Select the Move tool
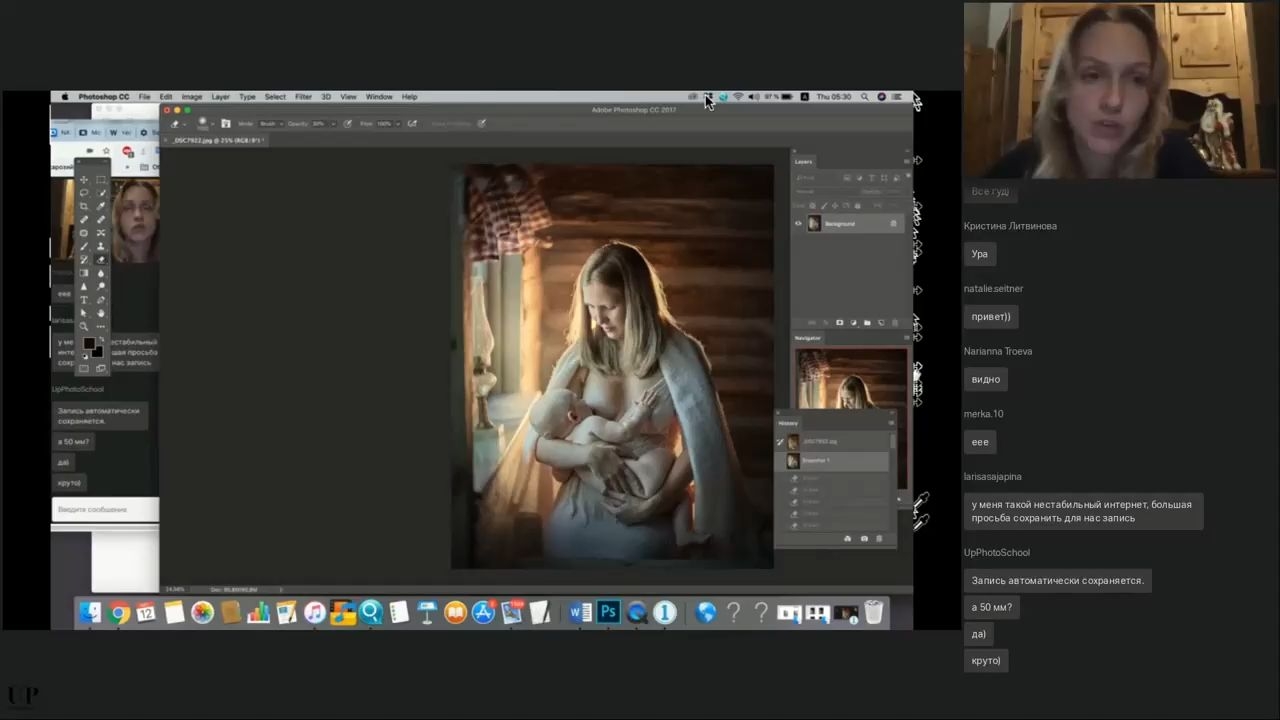Screen dimensions: 1280x720 click(84, 180)
